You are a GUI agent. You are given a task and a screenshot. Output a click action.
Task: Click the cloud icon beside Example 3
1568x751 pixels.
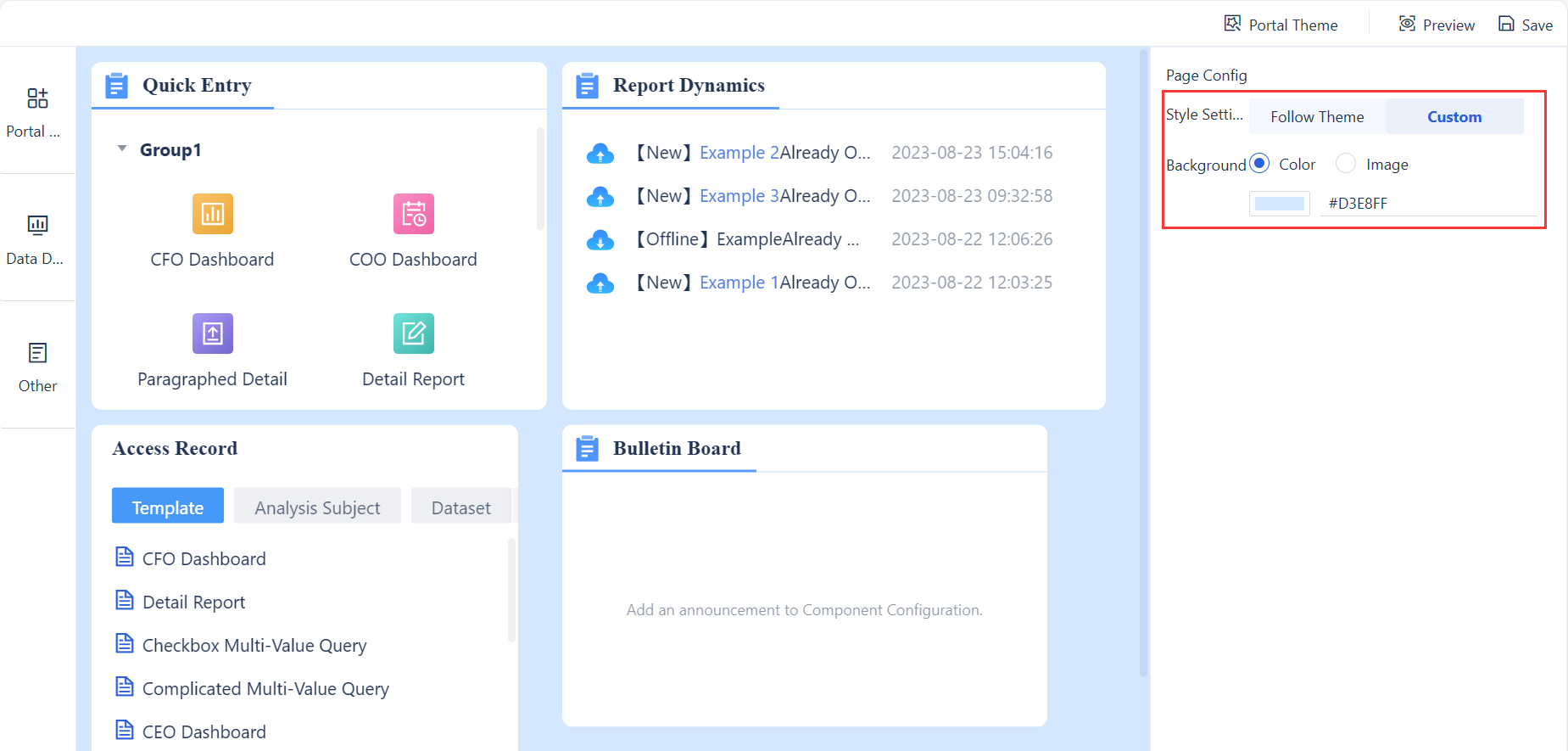[600, 197]
